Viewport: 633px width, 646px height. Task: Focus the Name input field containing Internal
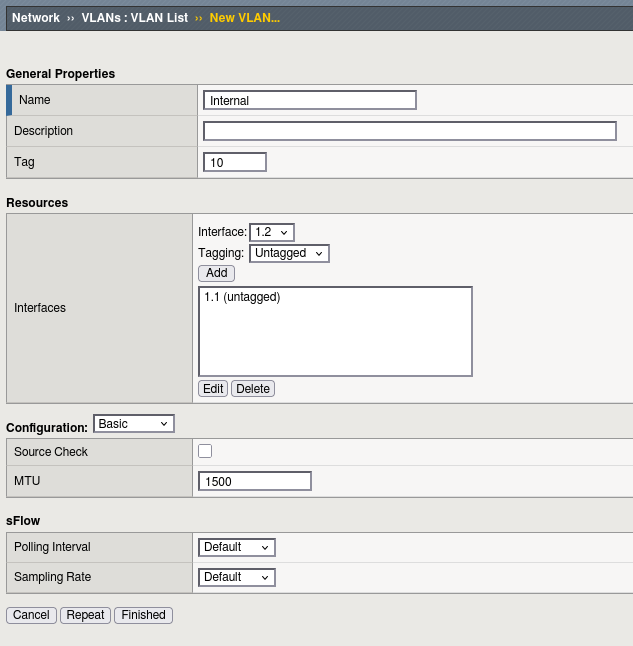pyautogui.click(x=310, y=100)
